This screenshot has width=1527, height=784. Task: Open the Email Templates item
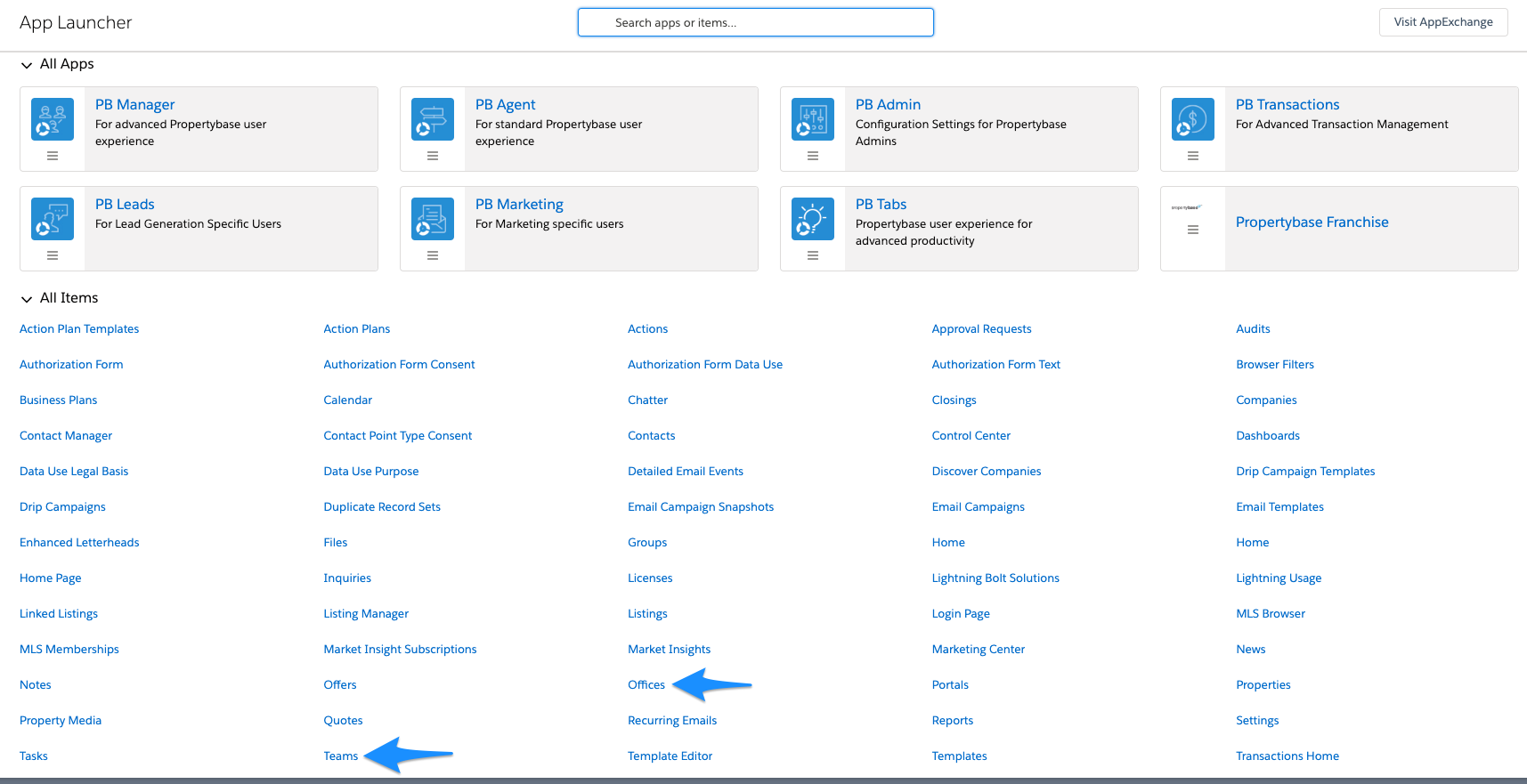click(x=1279, y=506)
